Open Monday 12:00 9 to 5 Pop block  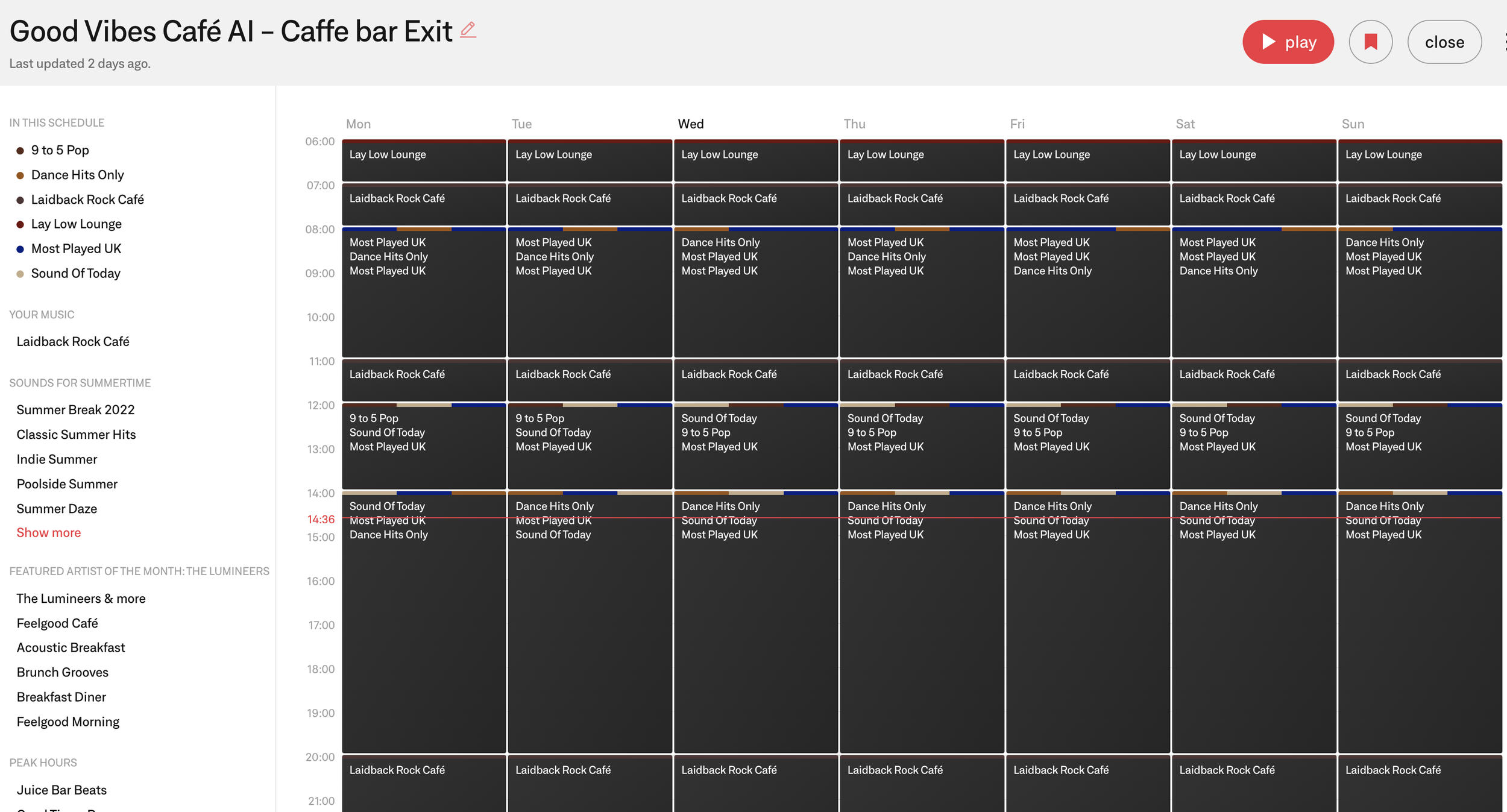[x=424, y=446]
